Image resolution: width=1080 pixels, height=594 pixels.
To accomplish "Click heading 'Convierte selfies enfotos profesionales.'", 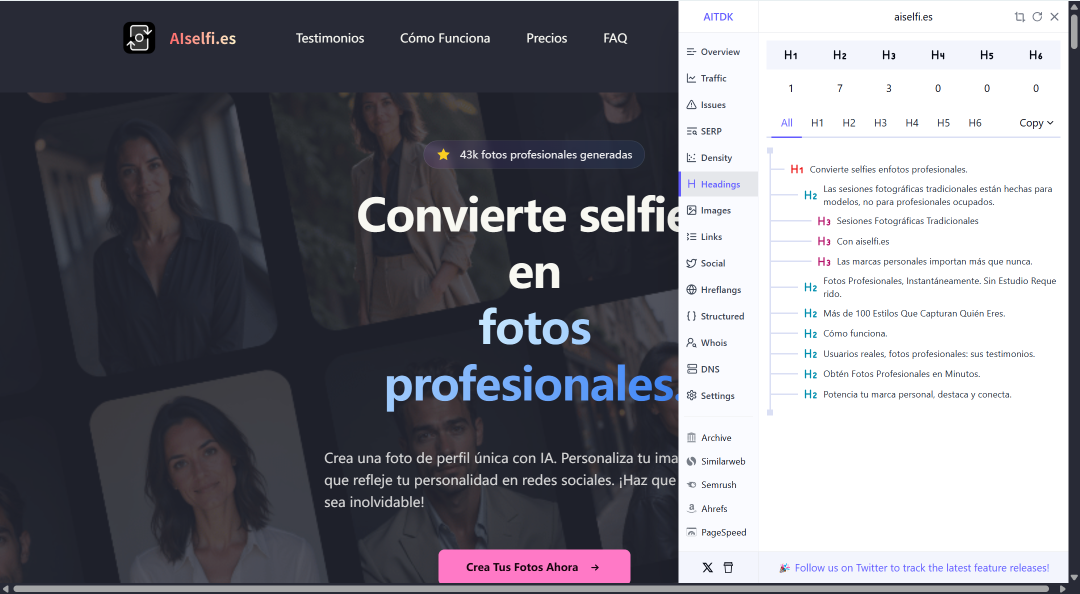I will (888, 170).
